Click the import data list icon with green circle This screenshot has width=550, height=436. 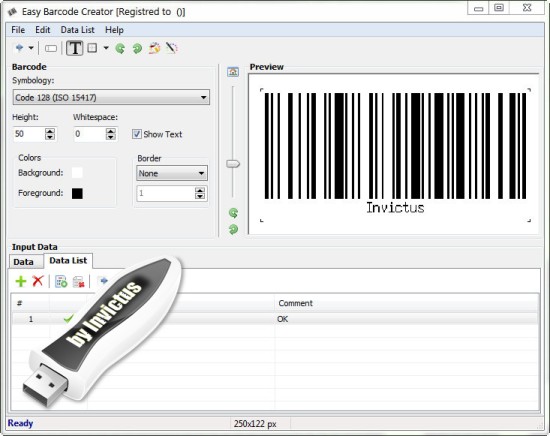coord(61,281)
